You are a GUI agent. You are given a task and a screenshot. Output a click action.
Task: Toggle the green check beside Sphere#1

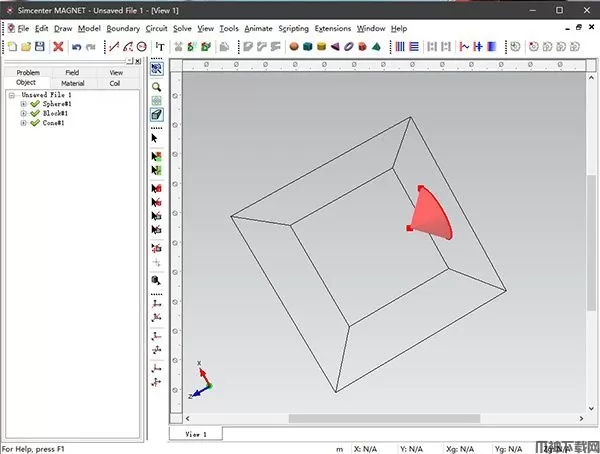[x=35, y=104]
